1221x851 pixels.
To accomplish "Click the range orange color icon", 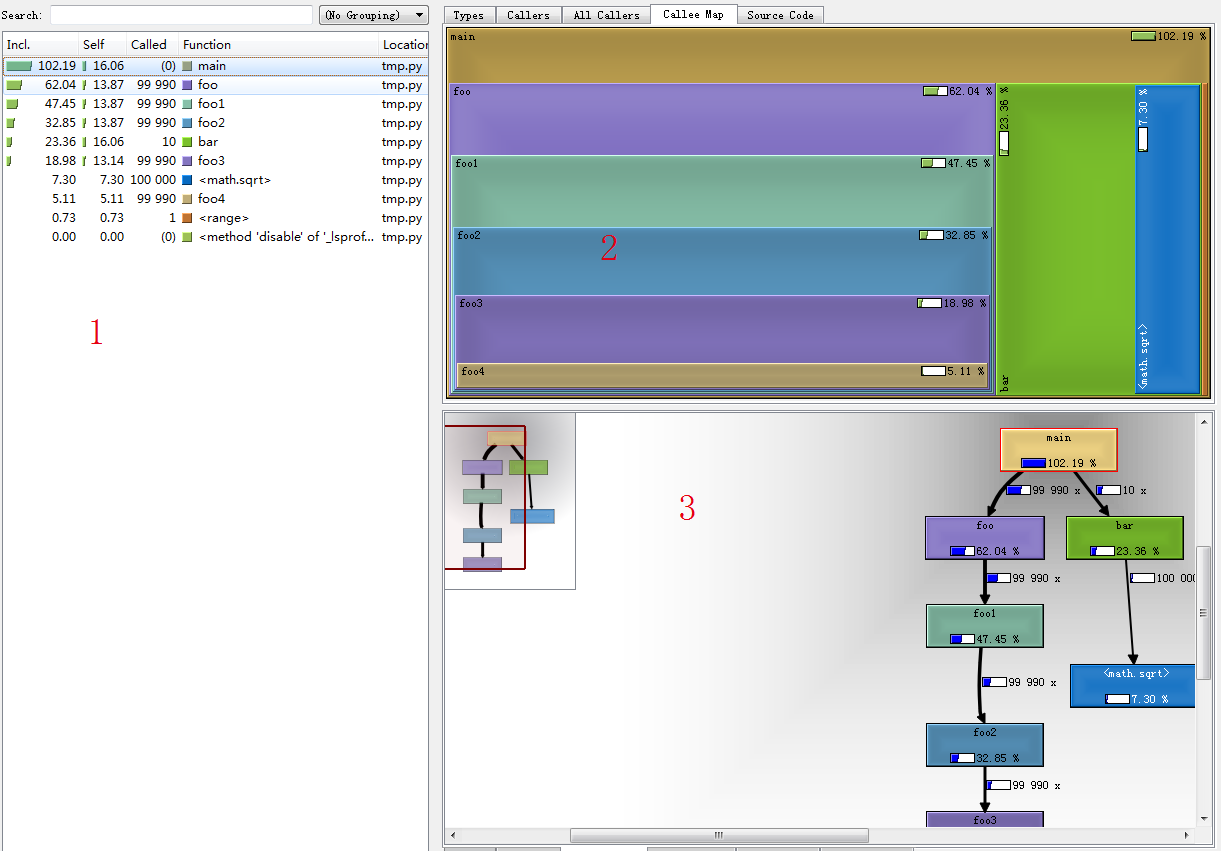I will pos(187,218).
